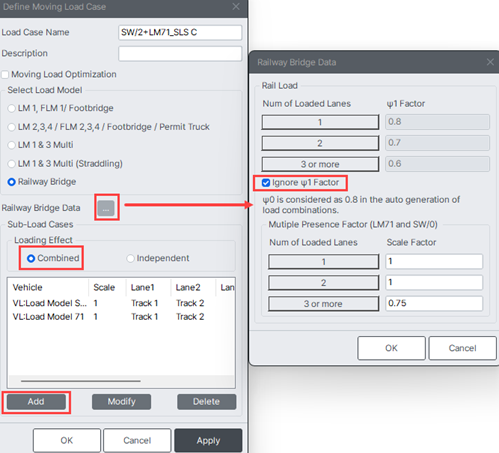Click Apply in Define Moving Load Case
Viewport: 499px width, 453px height.
(x=208, y=440)
